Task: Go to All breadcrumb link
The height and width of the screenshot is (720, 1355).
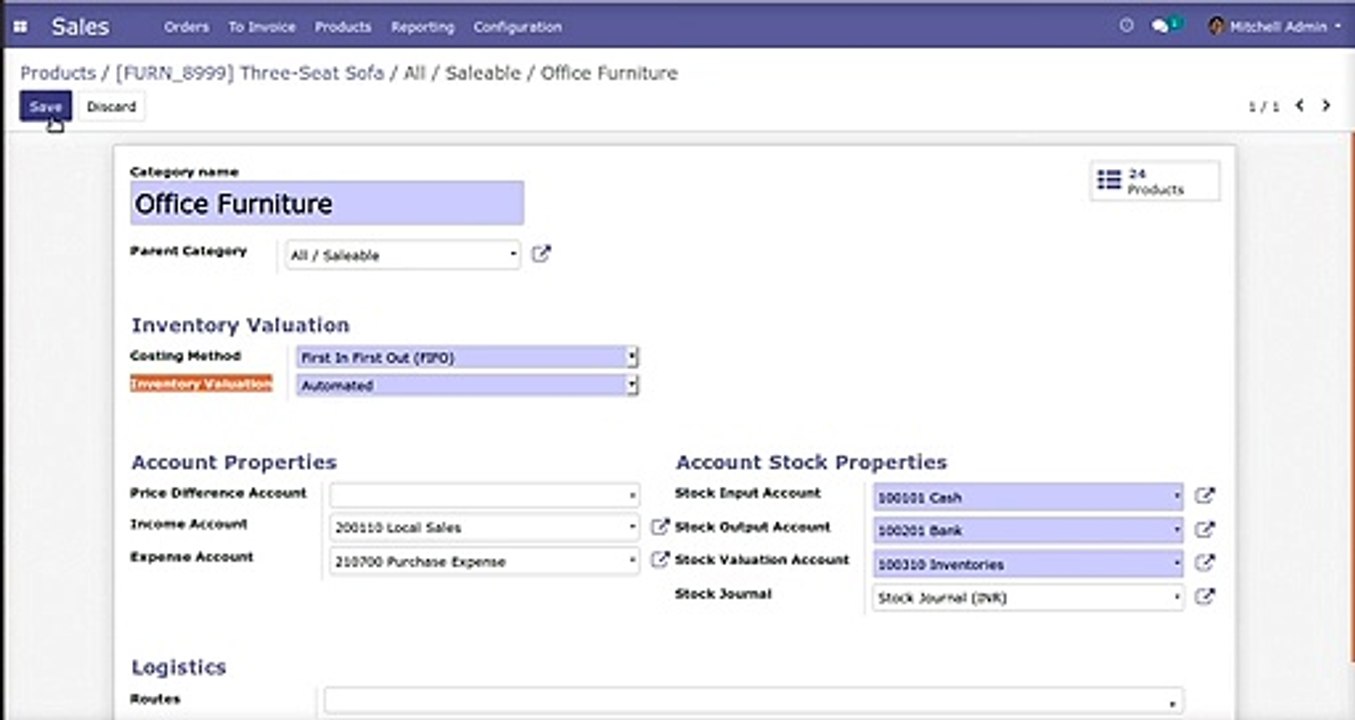Action: pyautogui.click(x=415, y=73)
